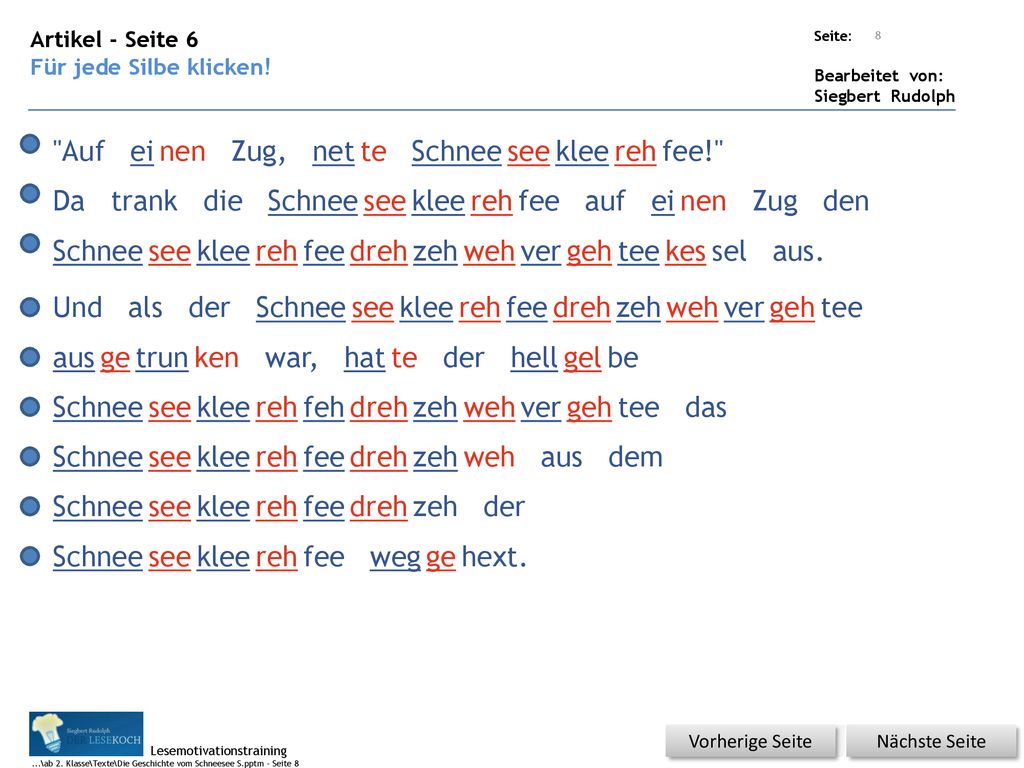Click the Lesekoch logo image
This screenshot has width=1024, height=768.
pos(86,734)
